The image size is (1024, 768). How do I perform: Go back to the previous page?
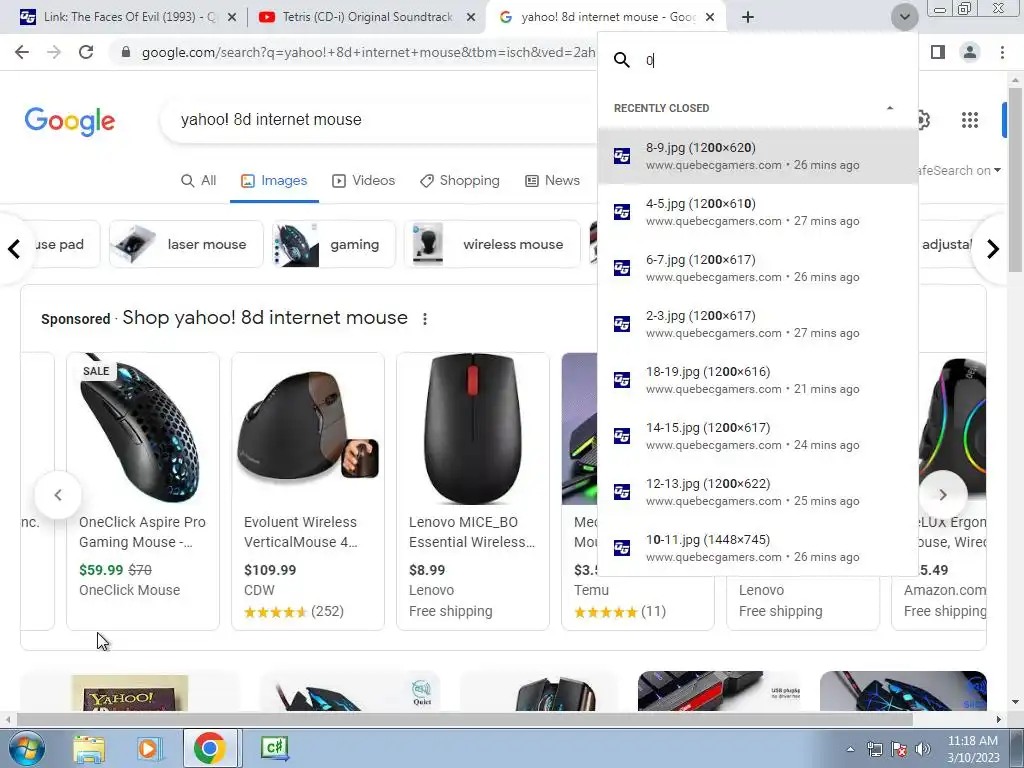[x=22, y=52]
